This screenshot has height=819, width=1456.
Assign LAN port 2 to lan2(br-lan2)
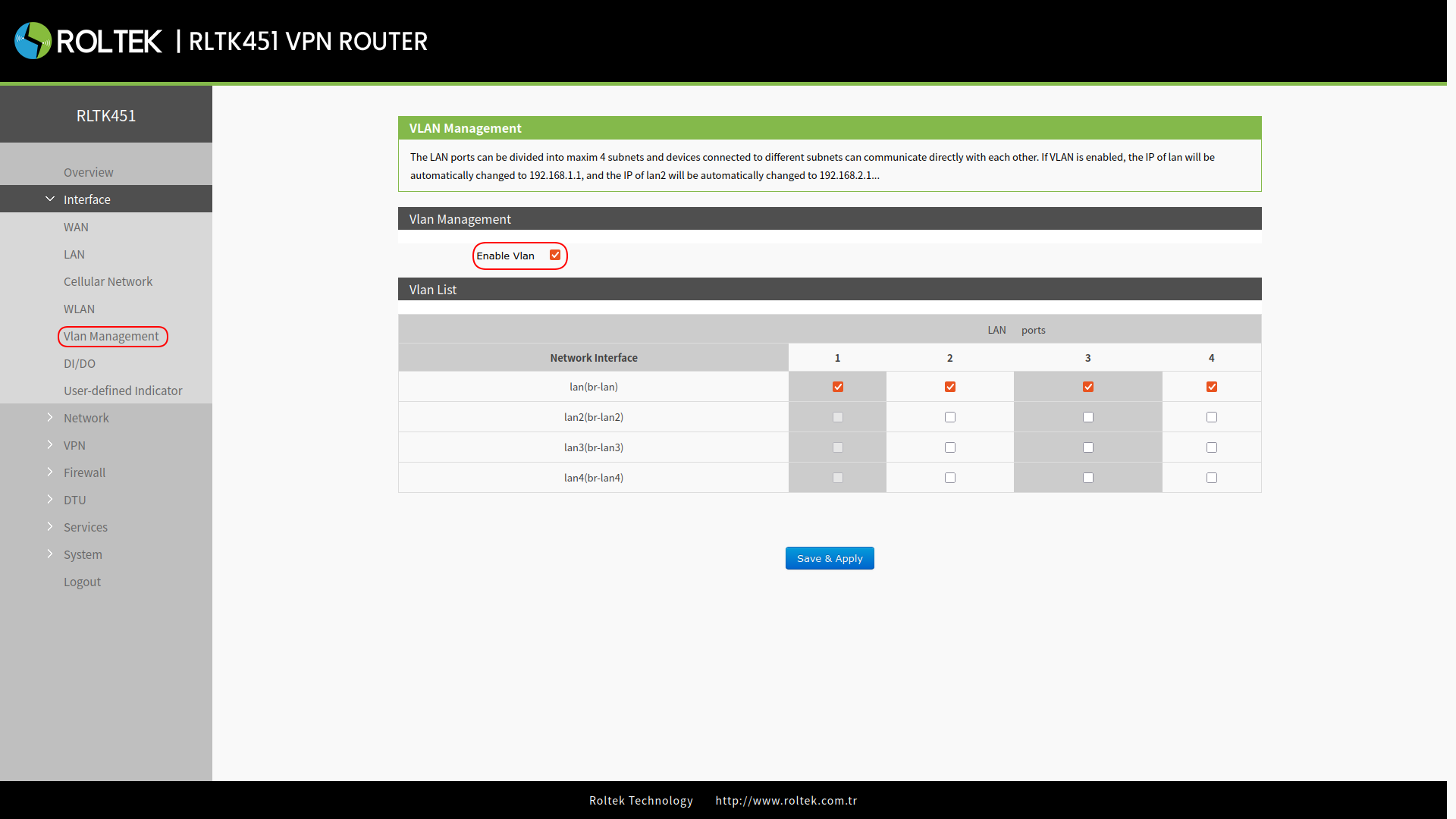pos(949,416)
